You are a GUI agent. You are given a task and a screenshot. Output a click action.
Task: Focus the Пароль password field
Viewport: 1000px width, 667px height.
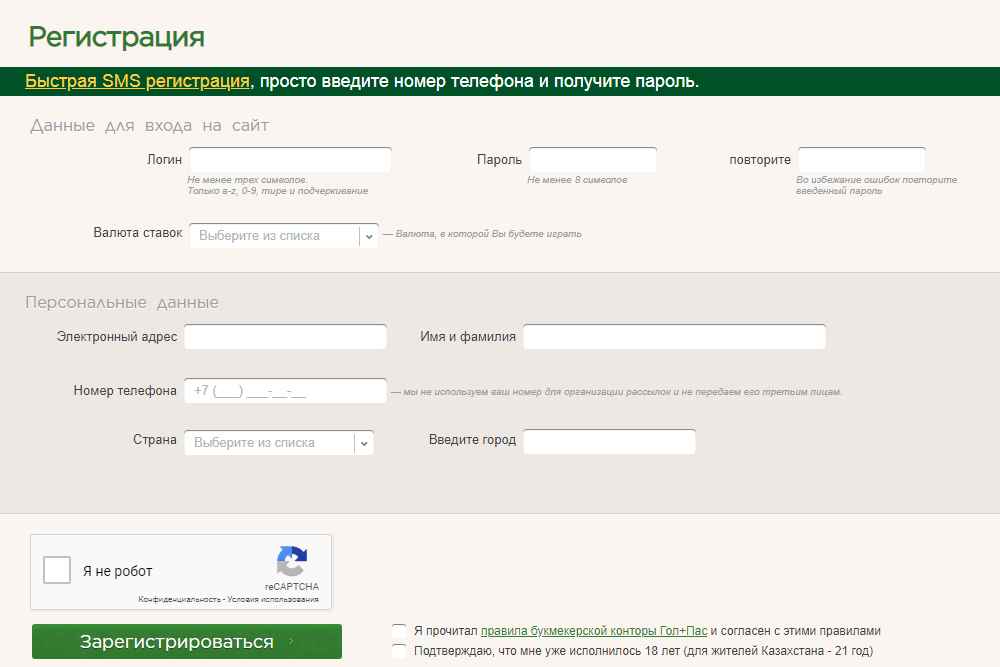click(x=592, y=160)
